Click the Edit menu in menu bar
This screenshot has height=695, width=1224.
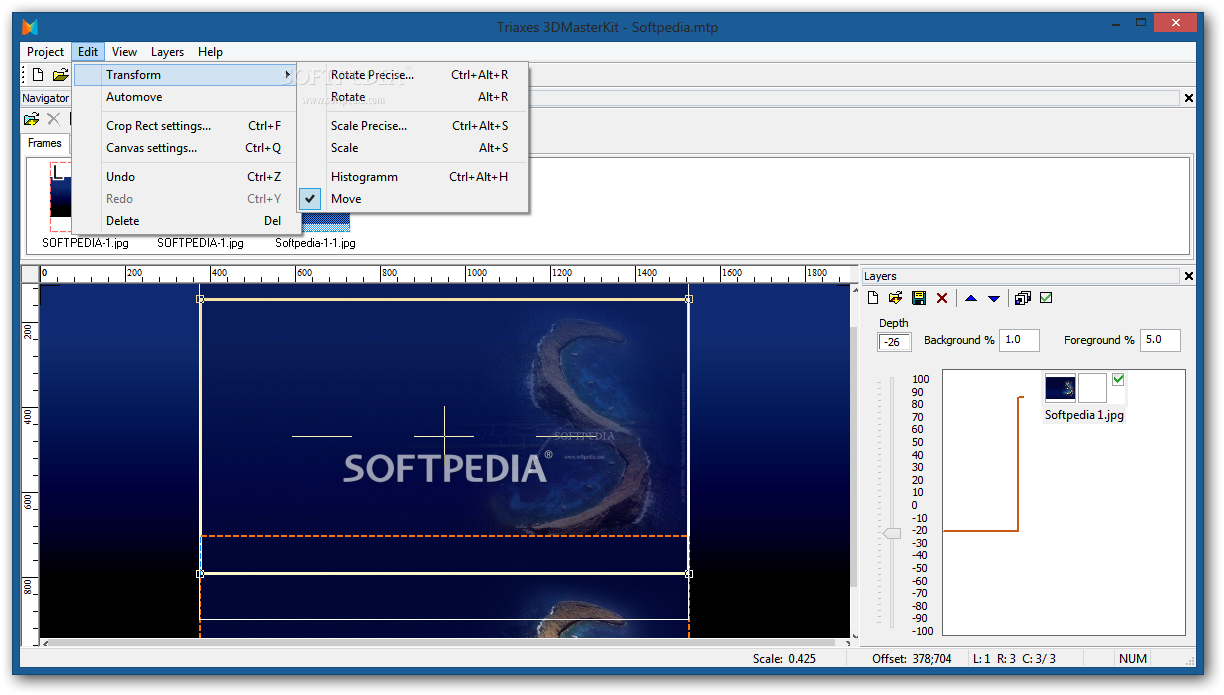(x=88, y=52)
